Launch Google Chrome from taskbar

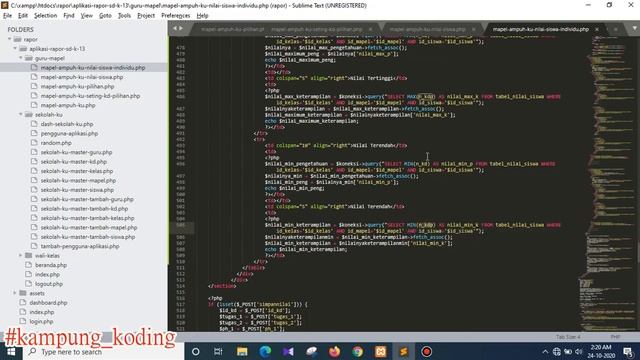click(358, 351)
